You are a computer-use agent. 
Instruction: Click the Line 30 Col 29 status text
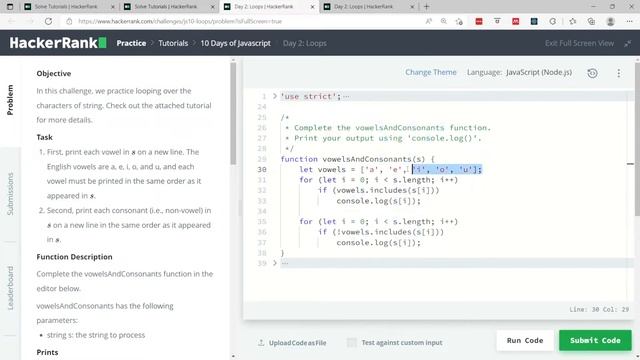pyautogui.click(x=599, y=309)
